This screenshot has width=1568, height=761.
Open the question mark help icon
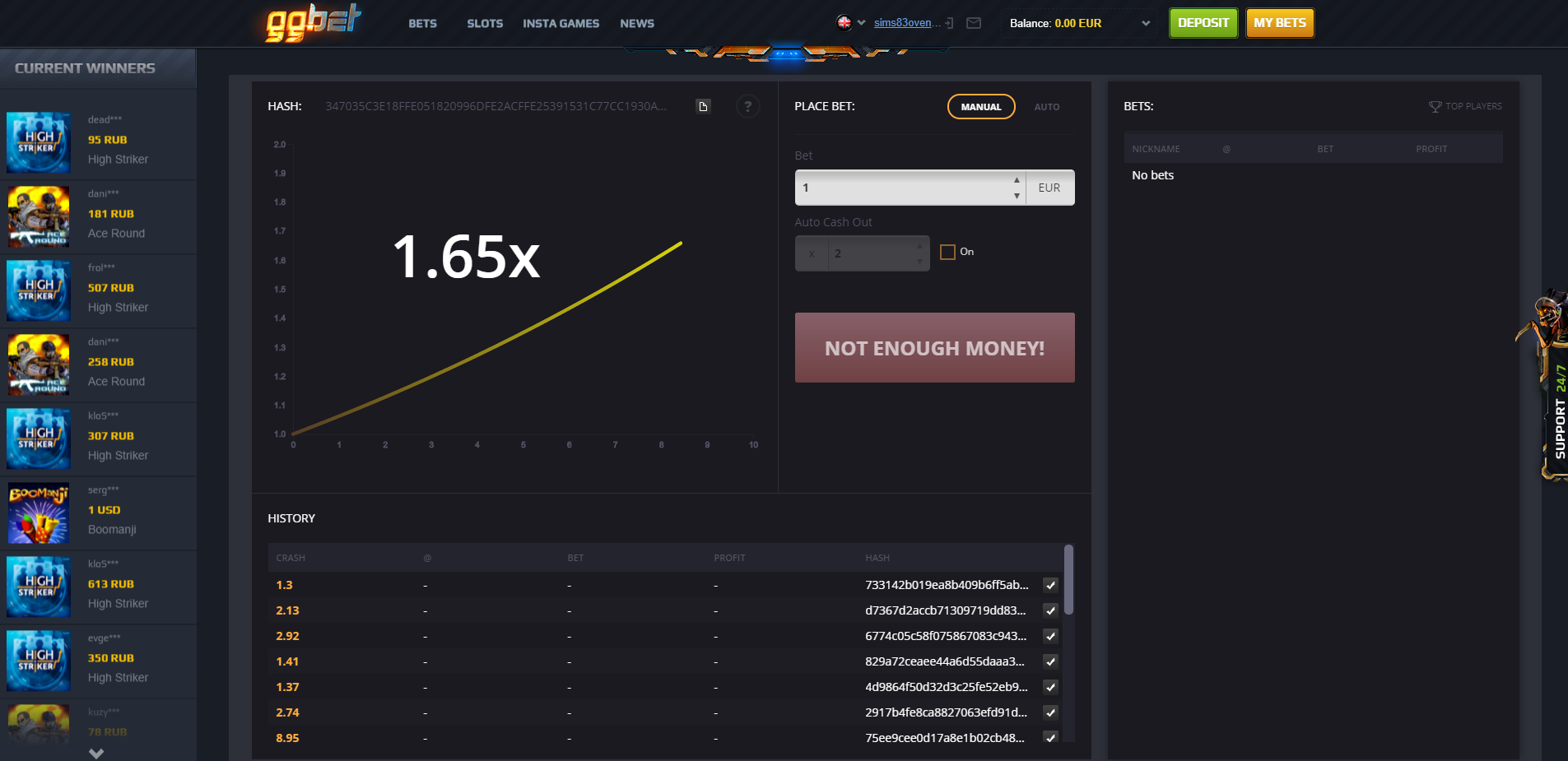coord(747,106)
